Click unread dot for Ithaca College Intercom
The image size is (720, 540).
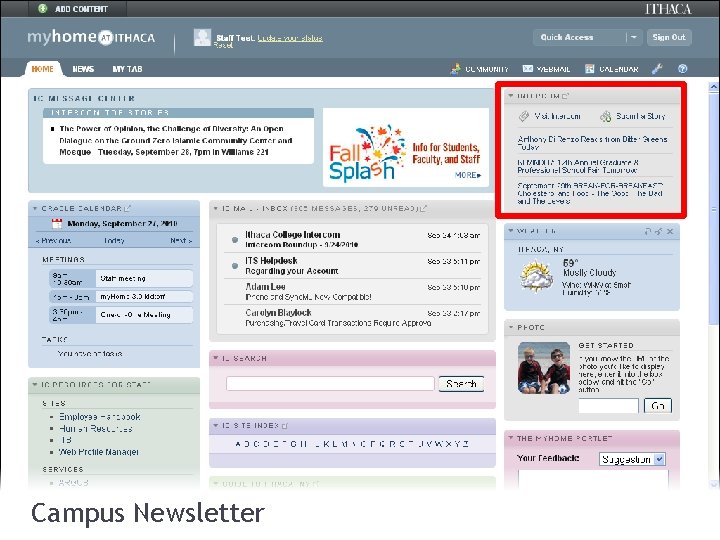coord(235,240)
